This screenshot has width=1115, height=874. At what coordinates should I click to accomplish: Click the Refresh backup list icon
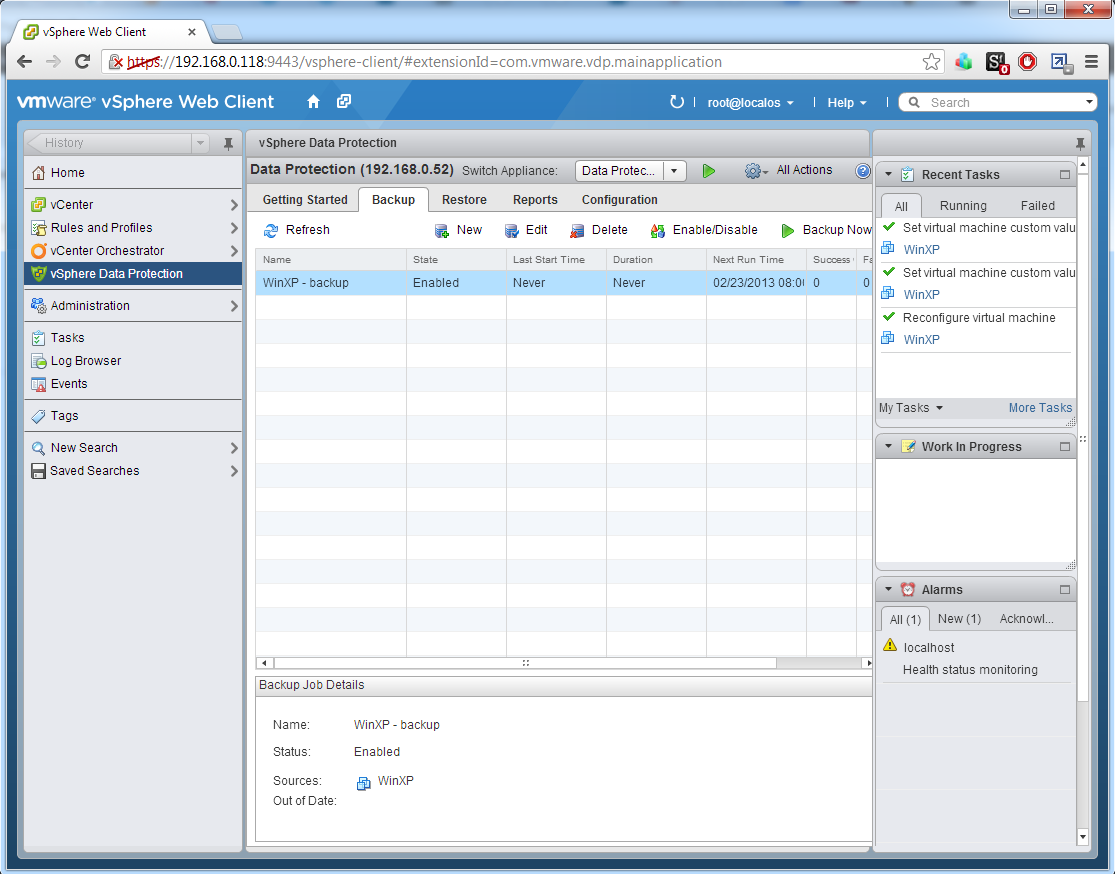(271, 230)
